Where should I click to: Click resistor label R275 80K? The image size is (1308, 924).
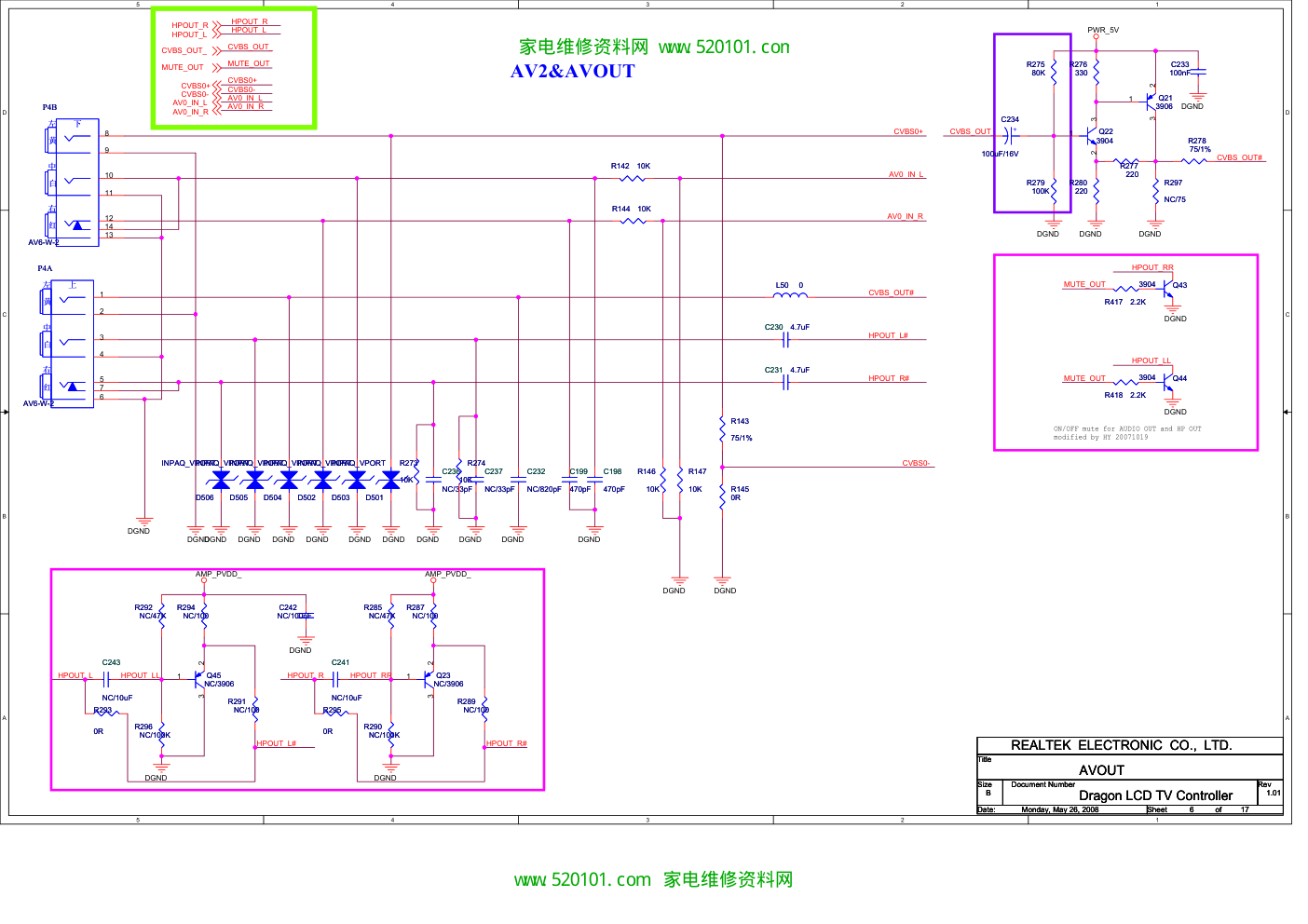click(x=1036, y=69)
